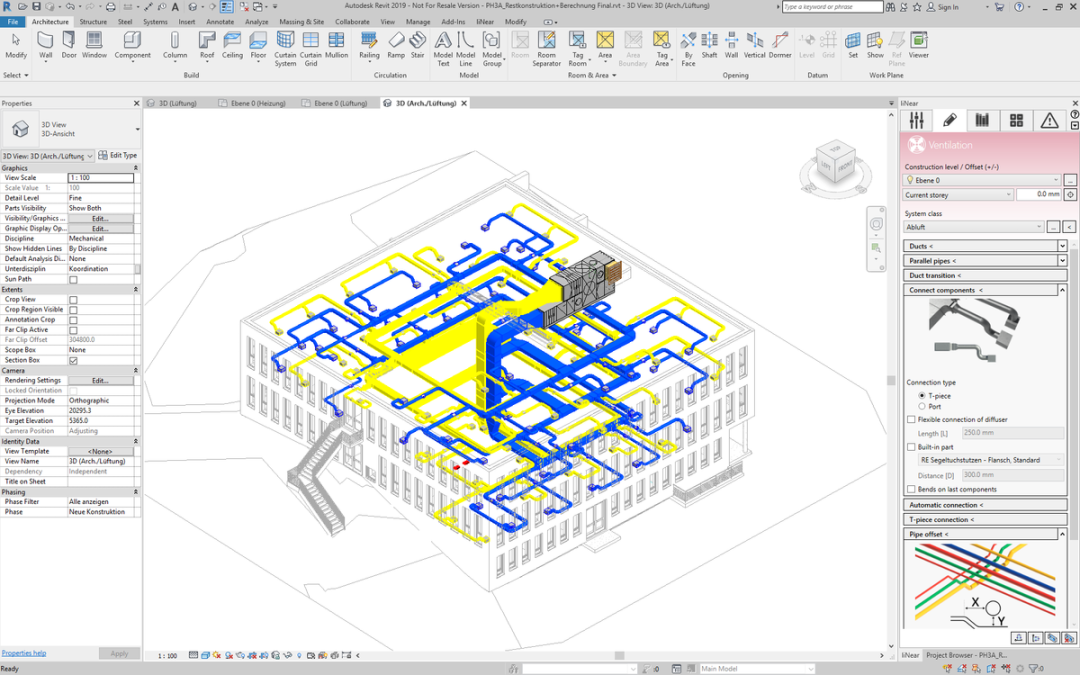Click the View Scale 1 : 100 field
The height and width of the screenshot is (675, 1080).
coord(100,178)
